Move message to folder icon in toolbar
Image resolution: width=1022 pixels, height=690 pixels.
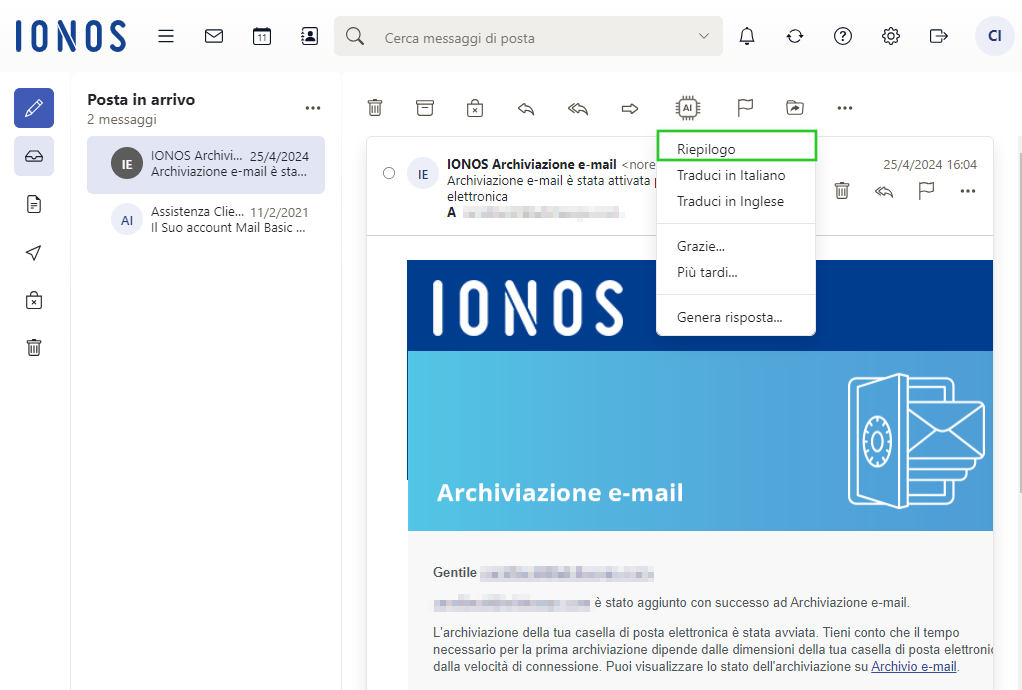pyautogui.click(x=795, y=108)
